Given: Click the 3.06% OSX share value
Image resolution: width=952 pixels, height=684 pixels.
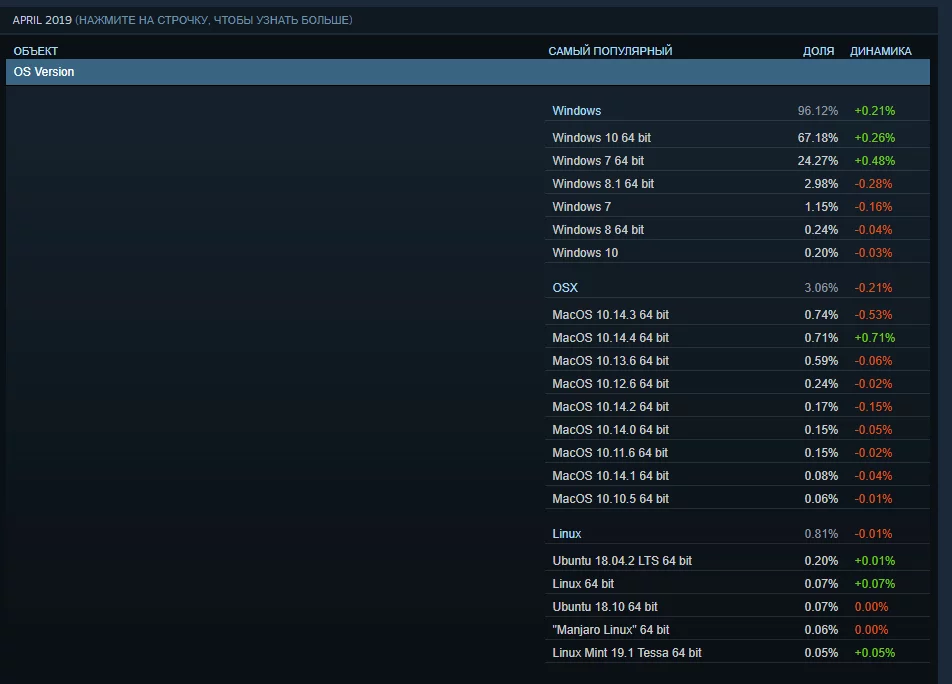Looking at the screenshot, I should (821, 288).
